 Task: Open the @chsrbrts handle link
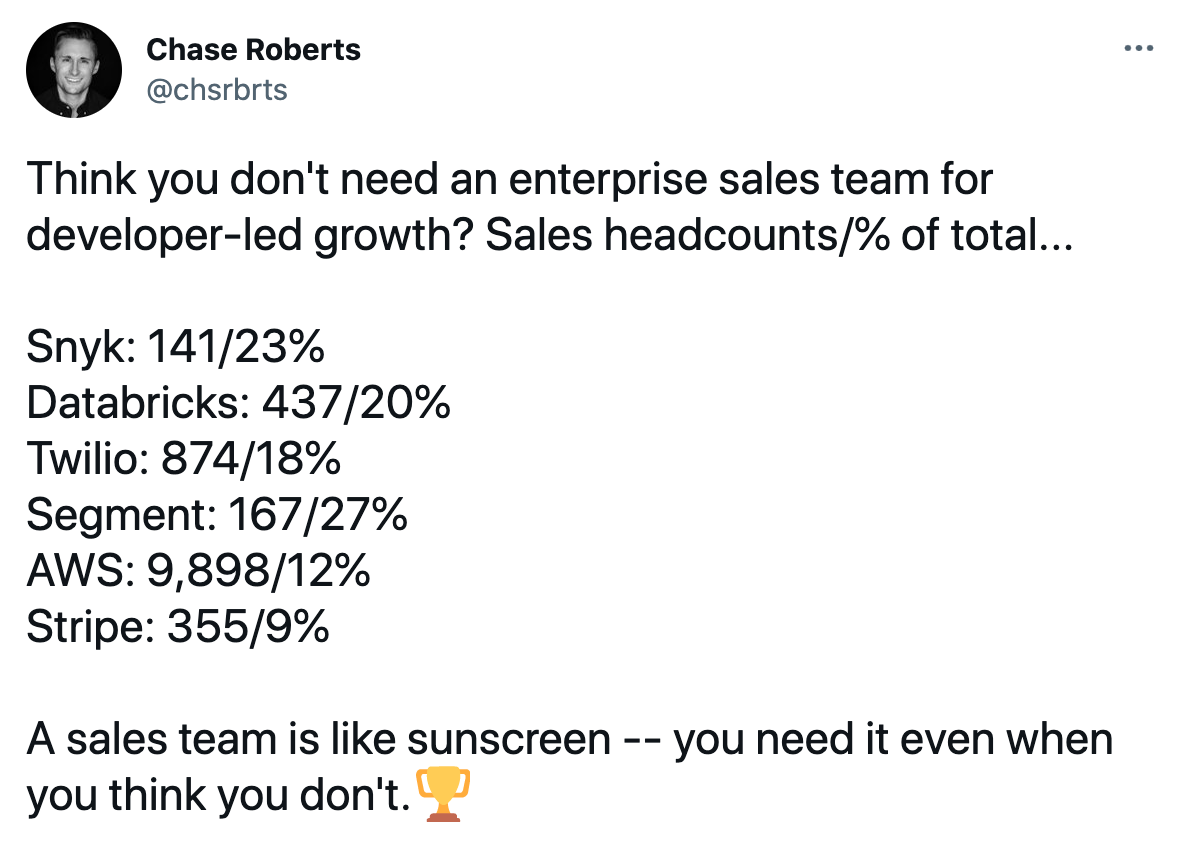click(217, 90)
